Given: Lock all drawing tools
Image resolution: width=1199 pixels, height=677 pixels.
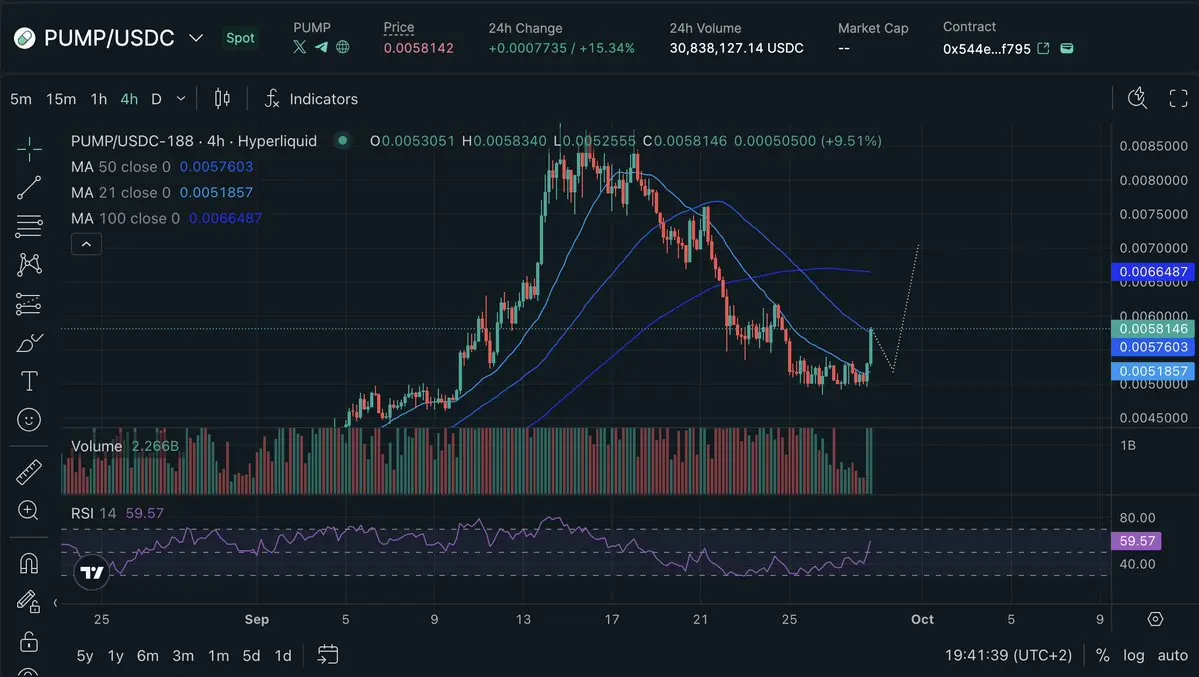Looking at the screenshot, I should tap(29, 641).
